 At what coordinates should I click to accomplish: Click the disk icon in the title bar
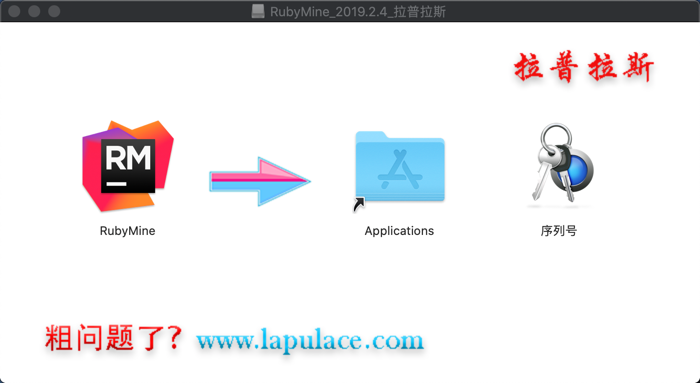point(258,11)
